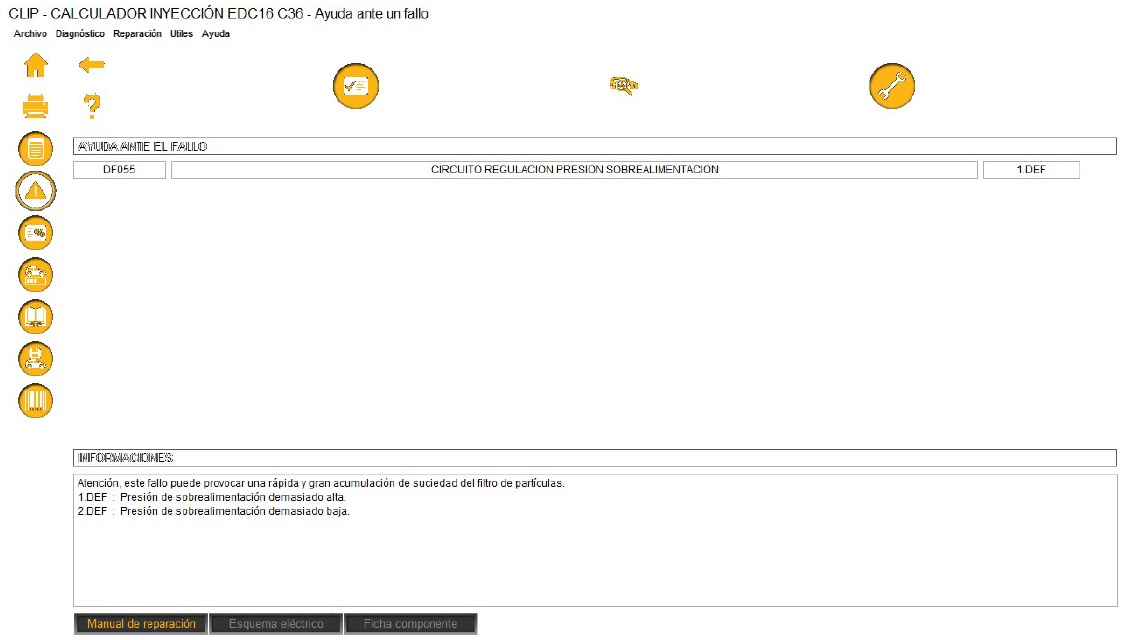The image size is (1138, 640).
Task: Click the CLIP window title text
Action: point(218,14)
